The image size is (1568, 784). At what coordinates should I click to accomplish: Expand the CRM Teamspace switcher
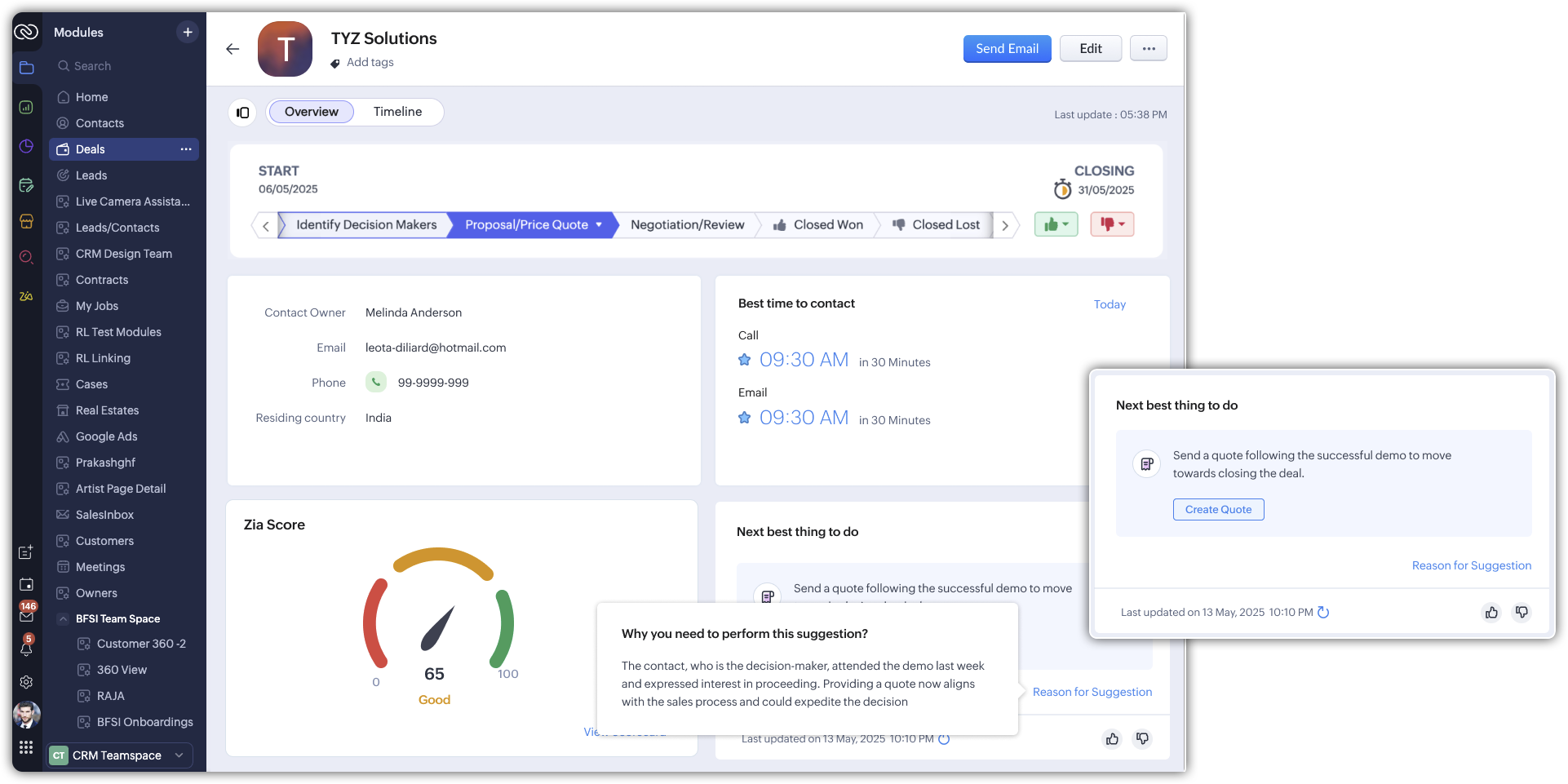[x=179, y=755]
